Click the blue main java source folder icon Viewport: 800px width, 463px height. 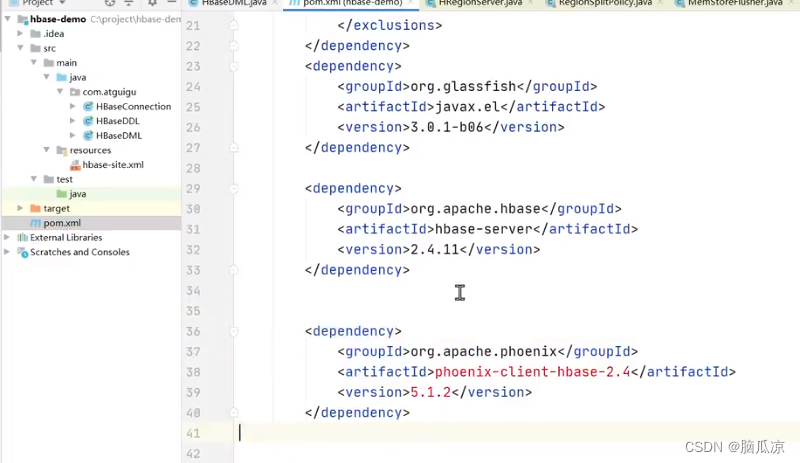[62, 78]
